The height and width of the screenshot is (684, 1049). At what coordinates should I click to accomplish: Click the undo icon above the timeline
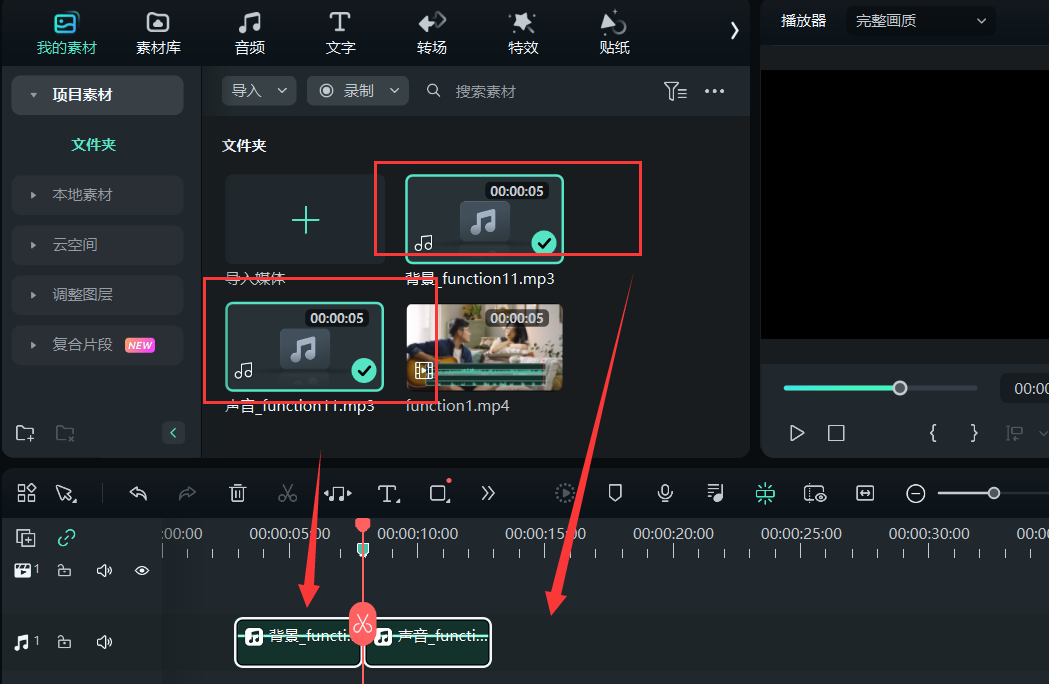click(138, 493)
